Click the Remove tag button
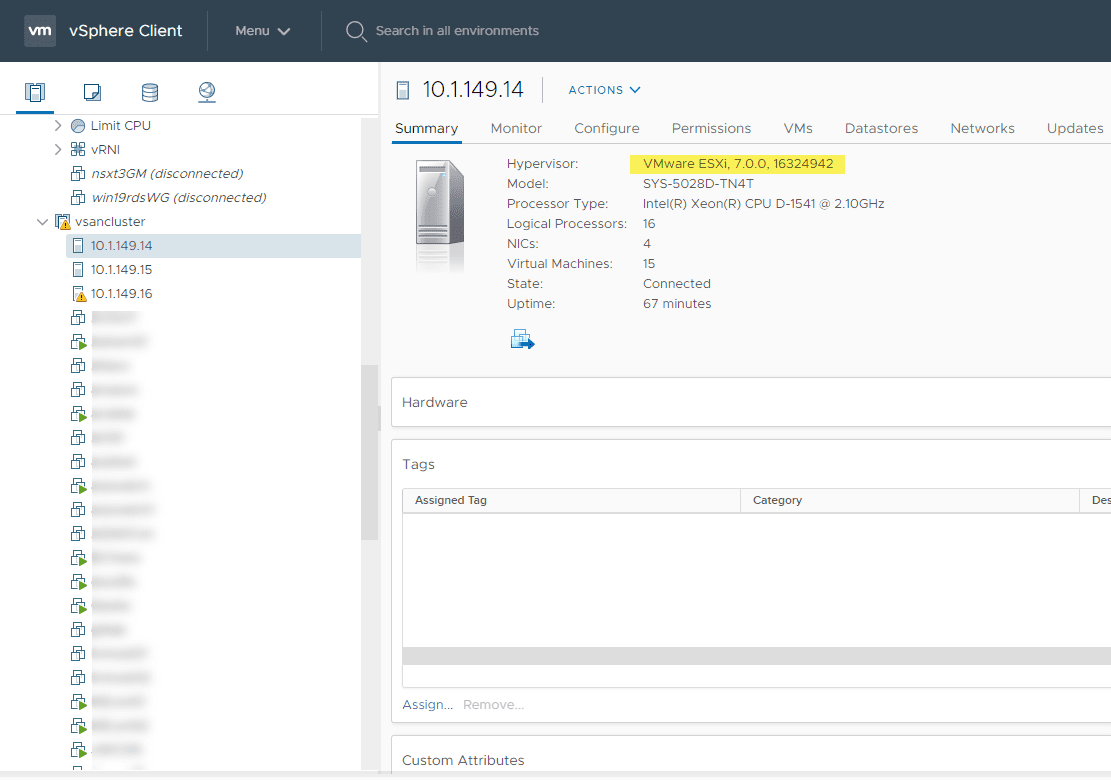The height and width of the screenshot is (780, 1111). [x=493, y=704]
